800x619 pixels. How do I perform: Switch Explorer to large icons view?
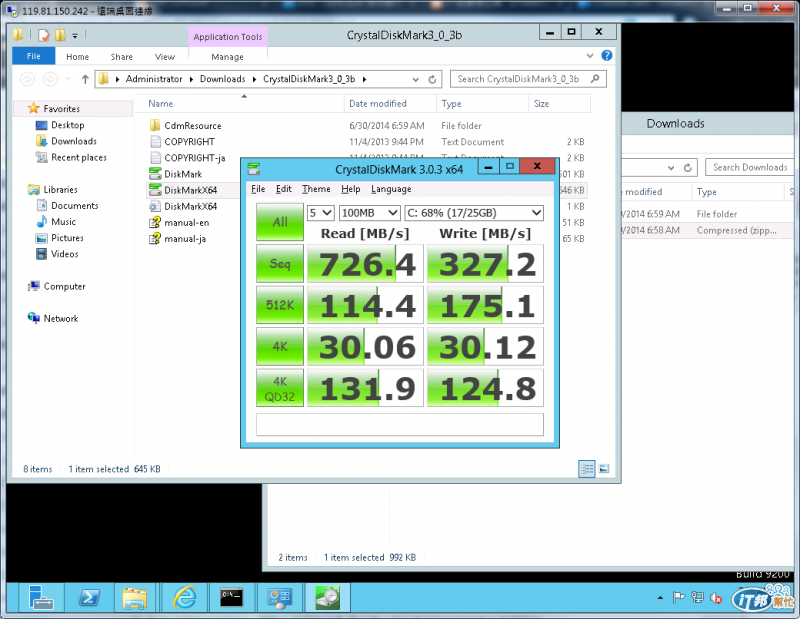[x=604, y=468]
